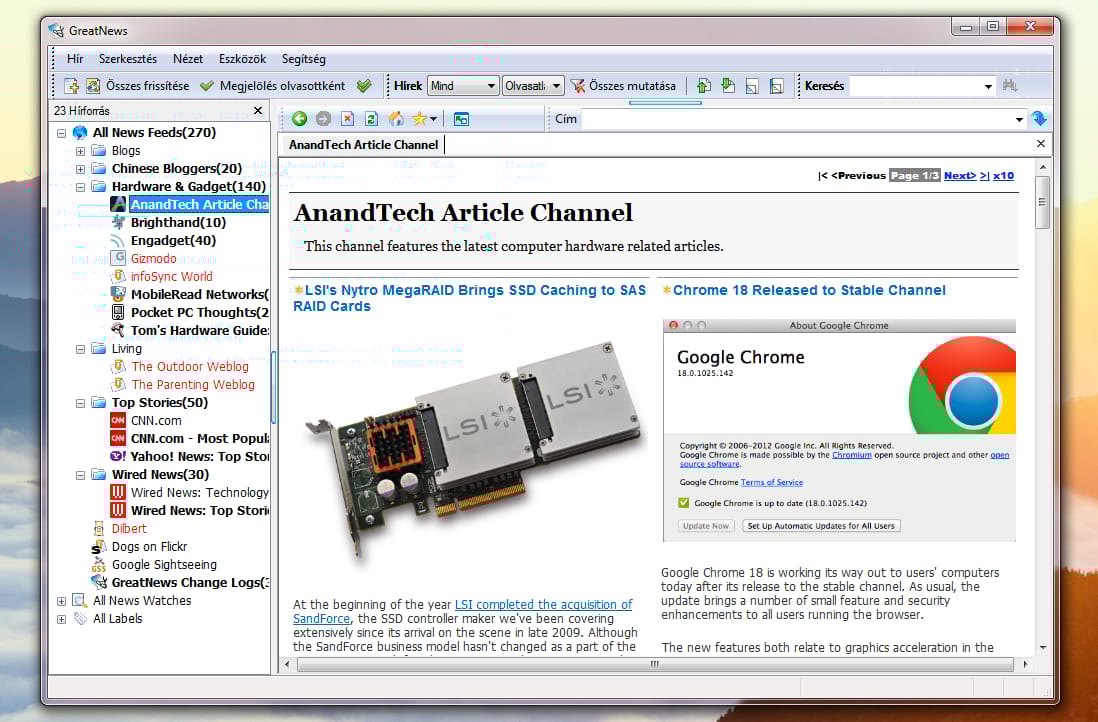Open the Eszközök menu
The width and height of the screenshot is (1098, 722).
tap(242, 59)
